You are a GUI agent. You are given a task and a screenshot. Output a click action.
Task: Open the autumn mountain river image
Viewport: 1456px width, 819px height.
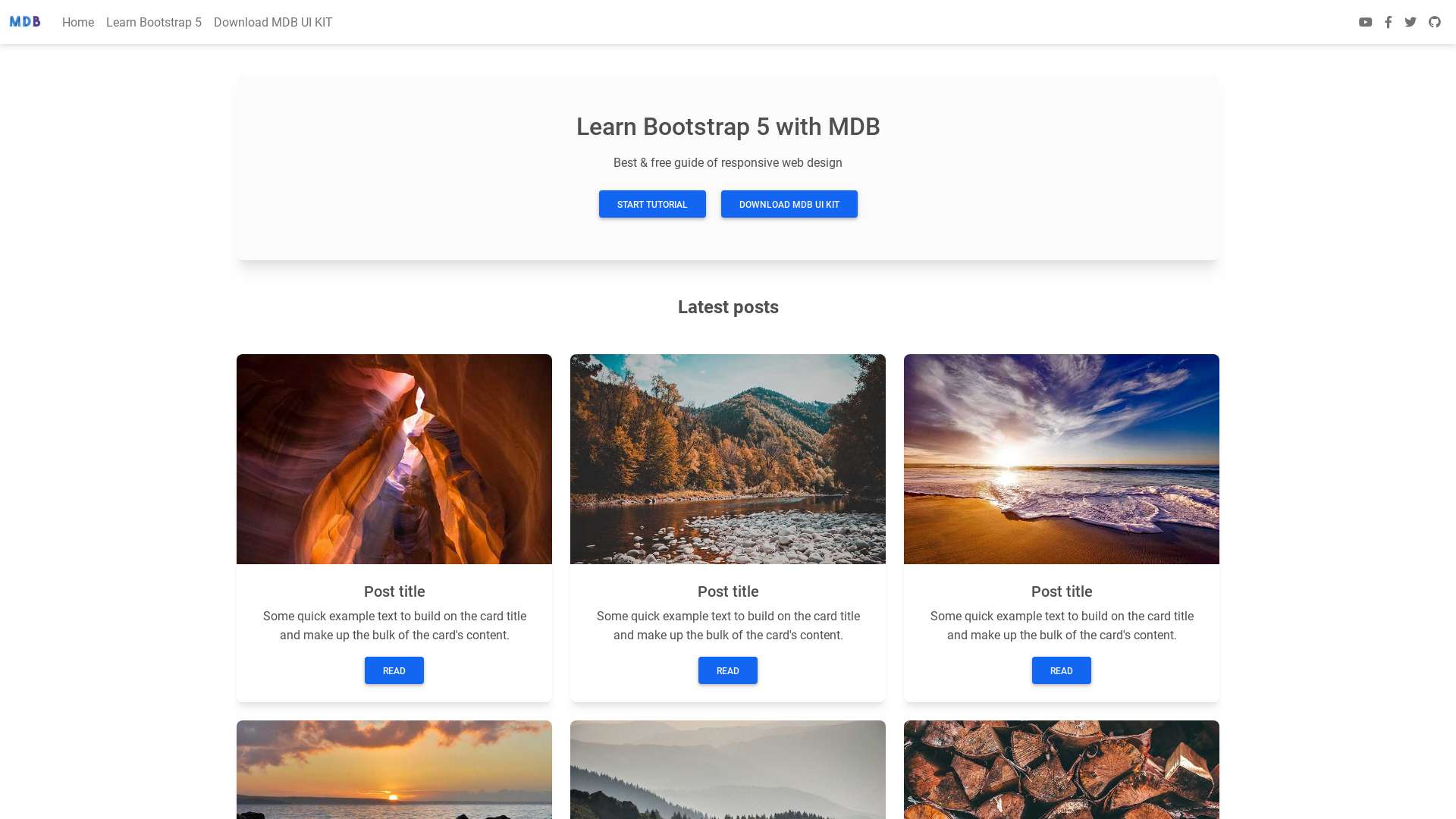pyautogui.click(x=728, y=459)
